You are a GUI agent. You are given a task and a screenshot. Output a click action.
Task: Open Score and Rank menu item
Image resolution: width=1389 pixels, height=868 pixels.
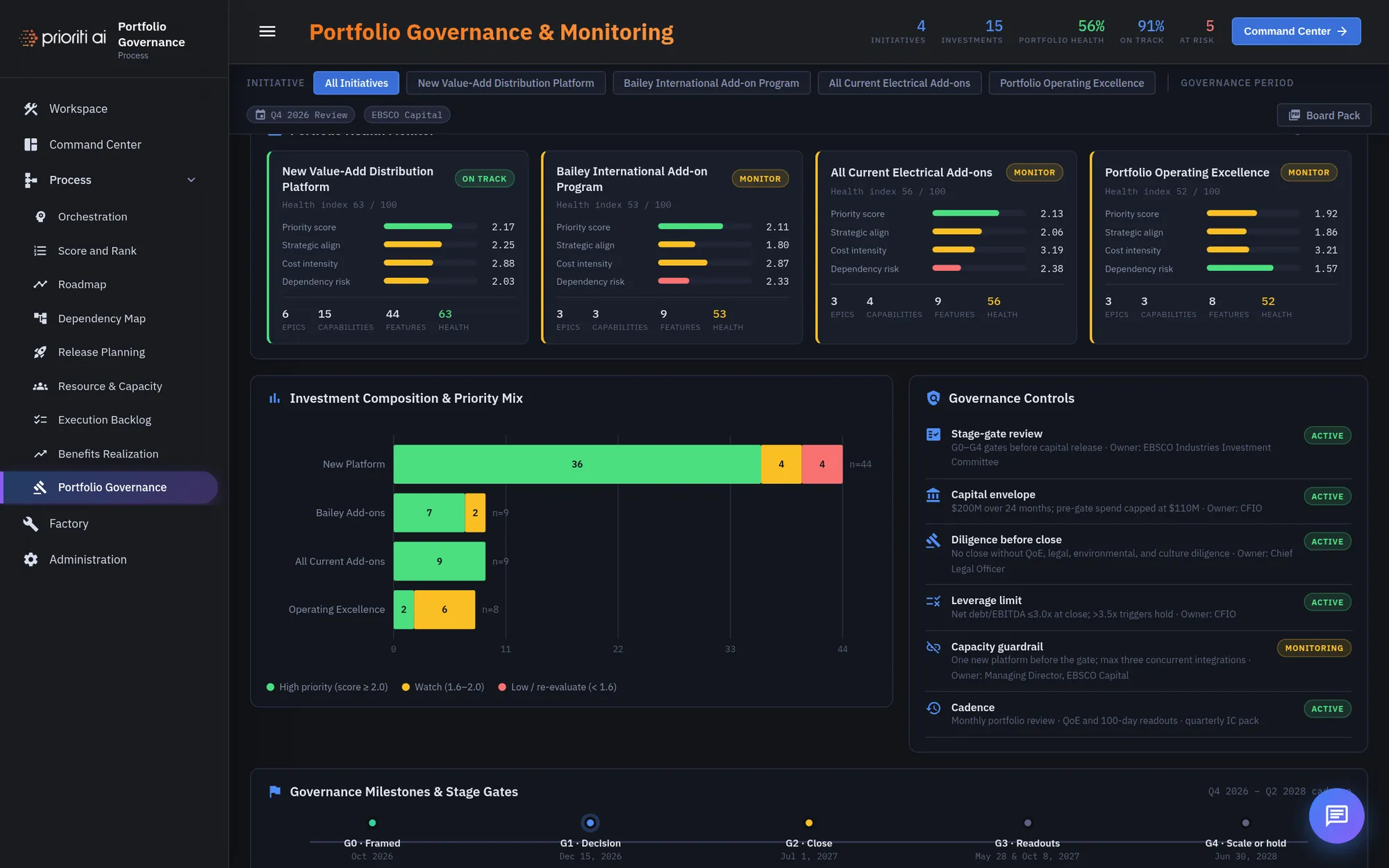point(97,251)
